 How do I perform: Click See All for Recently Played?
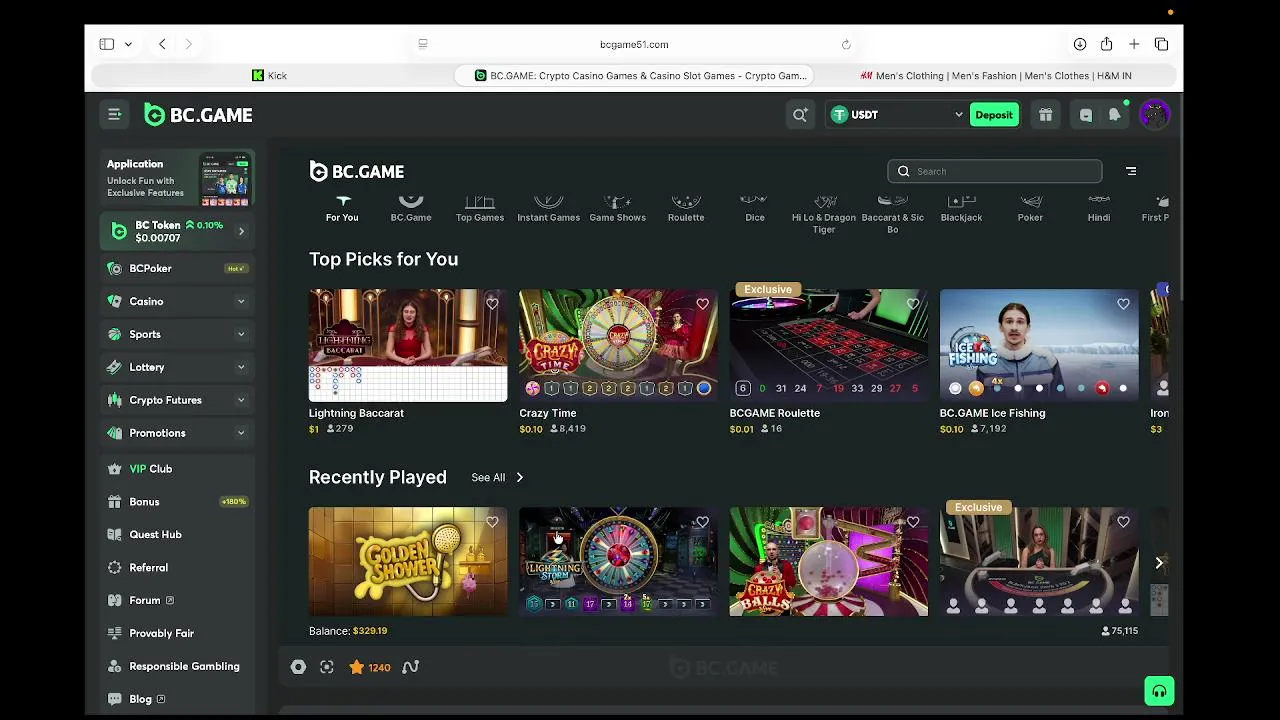click(x=497, y=477)
